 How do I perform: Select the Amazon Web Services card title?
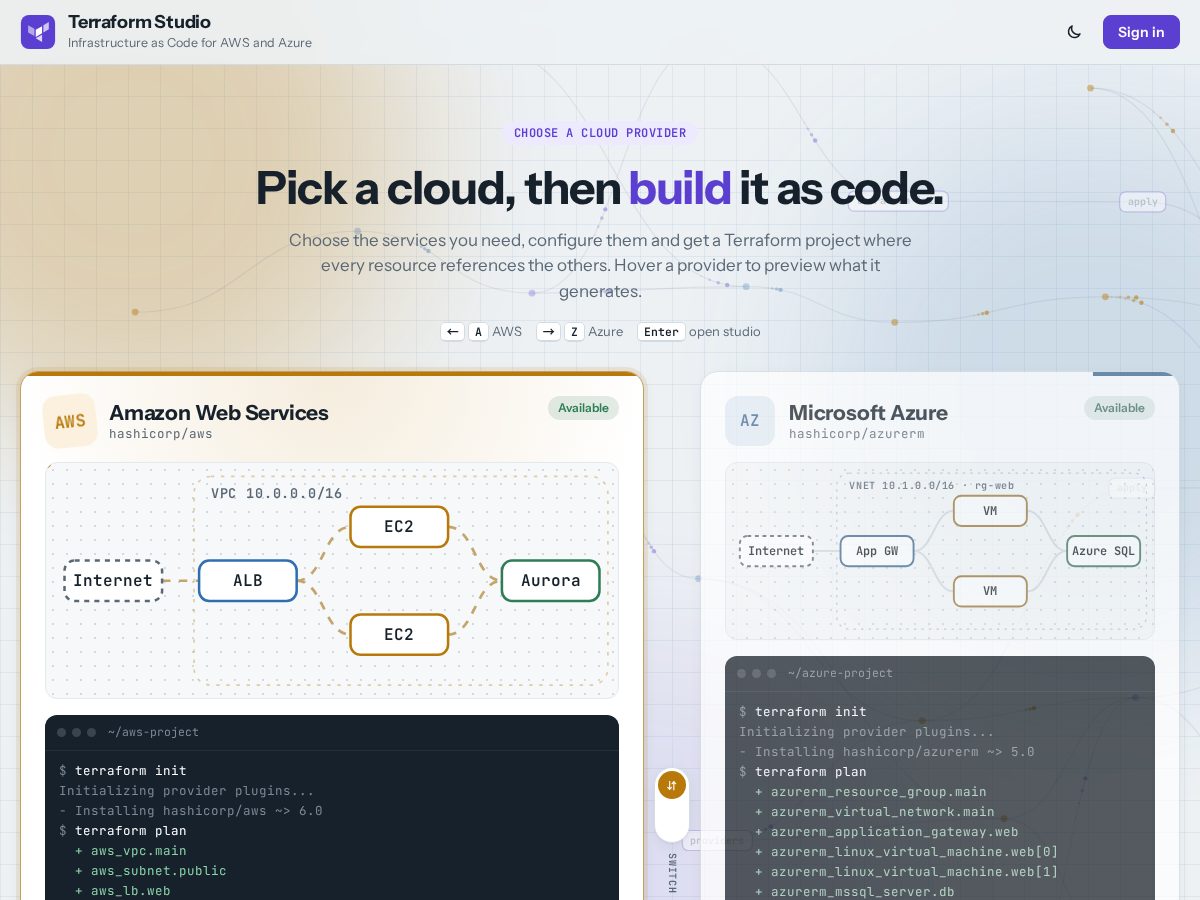(219, 413)
